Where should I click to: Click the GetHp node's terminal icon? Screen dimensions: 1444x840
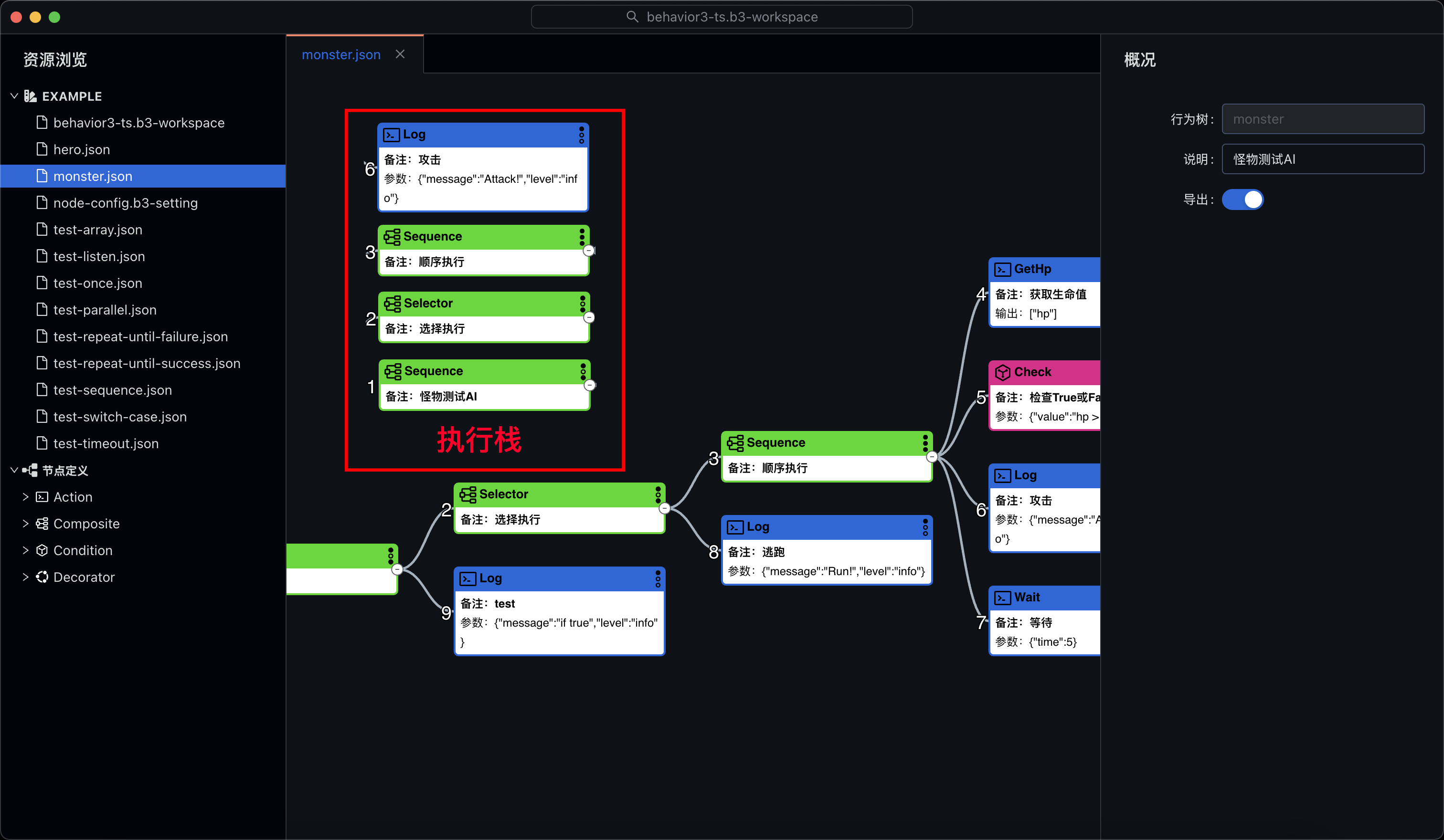(1002, 269)
